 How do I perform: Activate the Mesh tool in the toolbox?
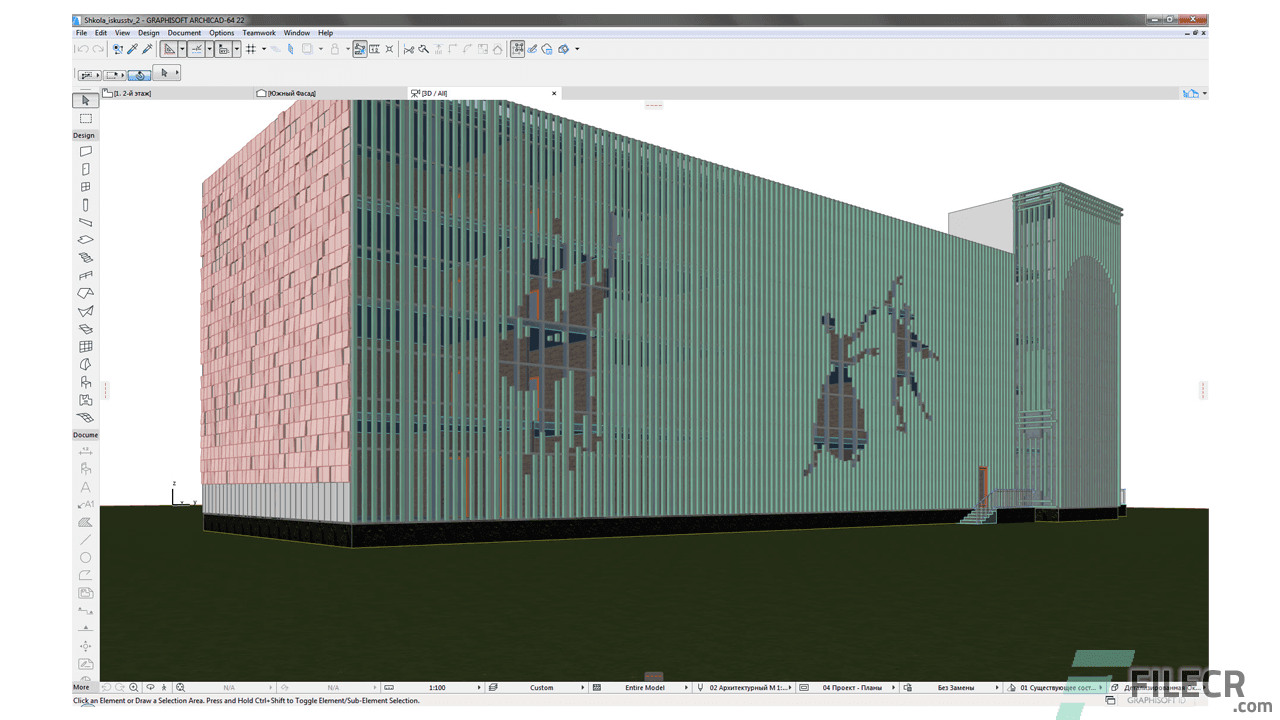[x=85, y=417]
